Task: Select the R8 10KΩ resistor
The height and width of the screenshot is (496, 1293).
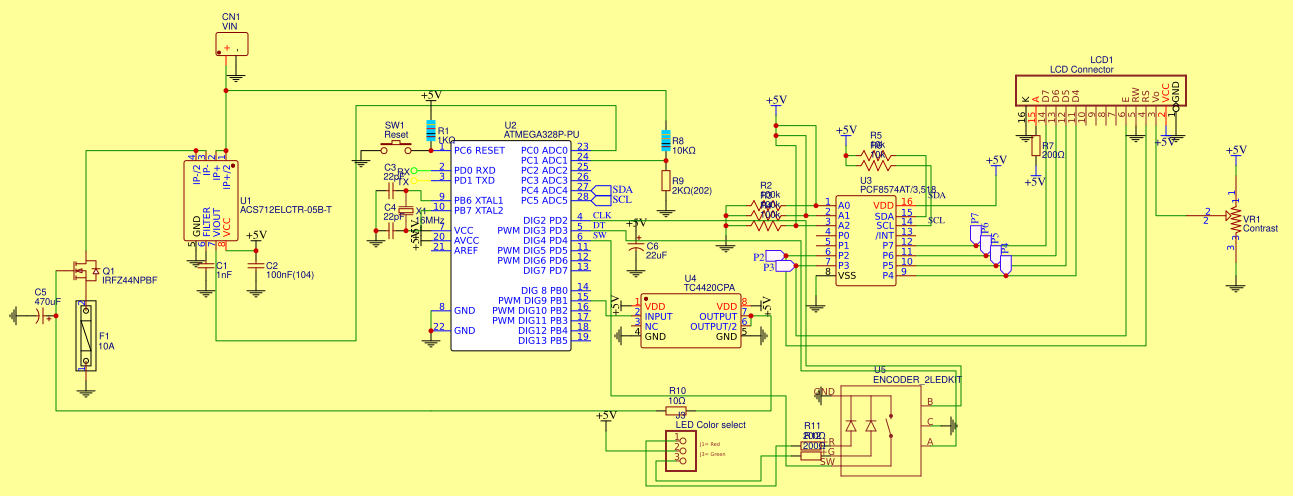Action: tap(665, 141)
